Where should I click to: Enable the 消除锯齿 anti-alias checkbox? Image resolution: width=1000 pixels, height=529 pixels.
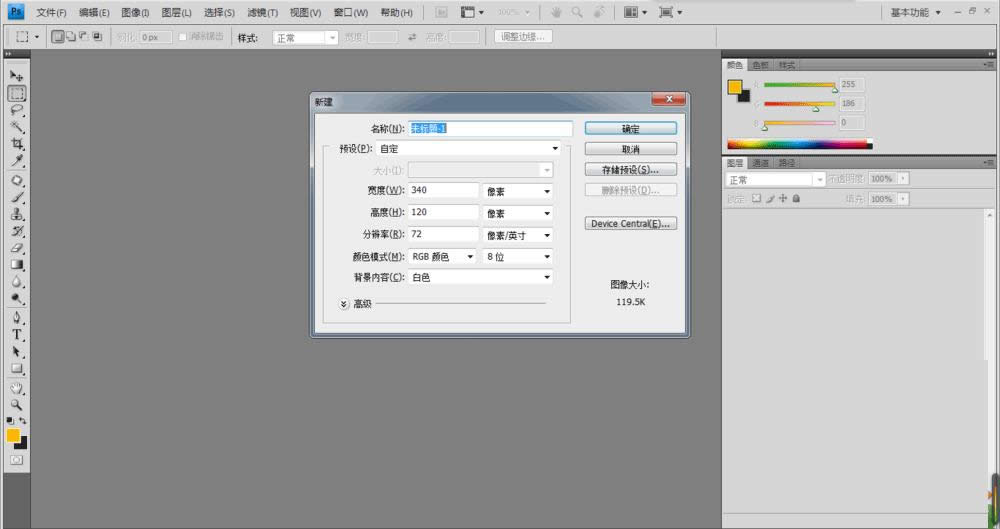[x=182, y=37]
